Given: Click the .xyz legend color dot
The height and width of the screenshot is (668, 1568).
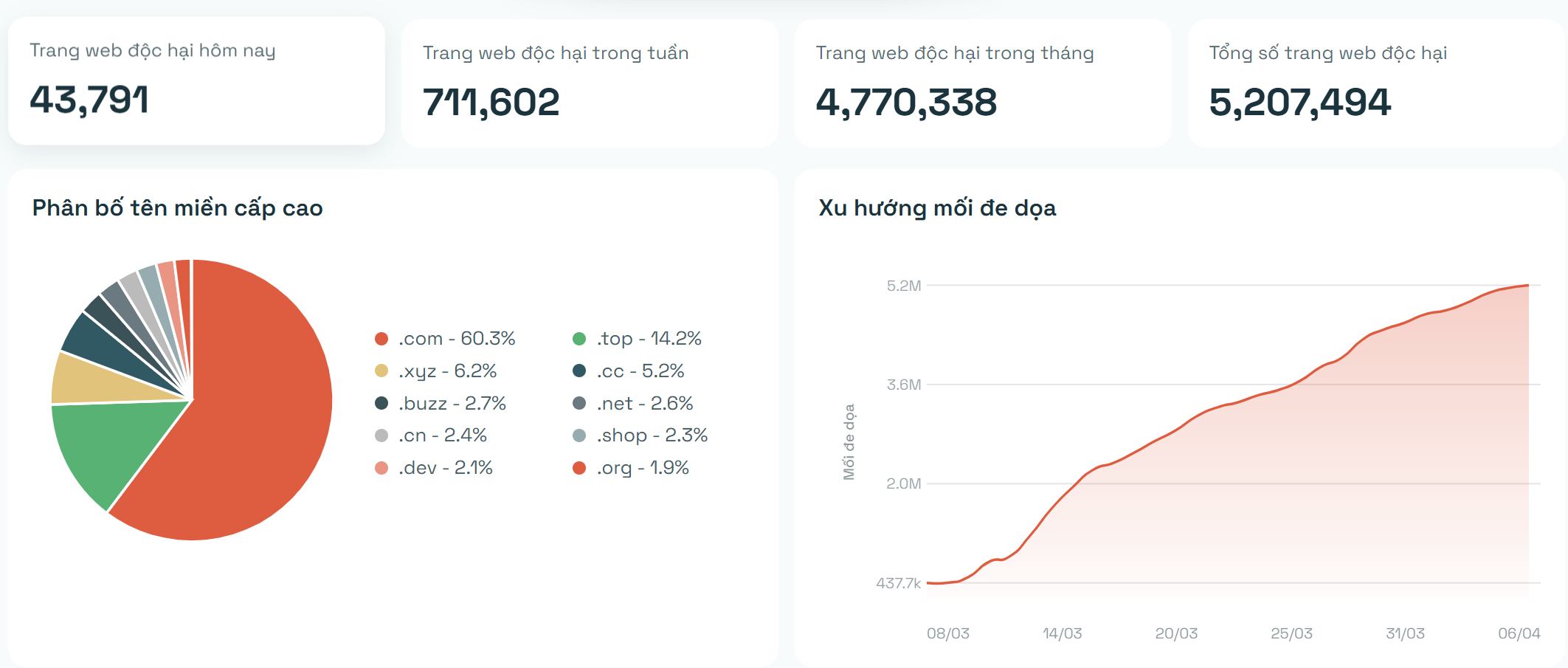Looking at the screenshot, I should coord(381,371).
